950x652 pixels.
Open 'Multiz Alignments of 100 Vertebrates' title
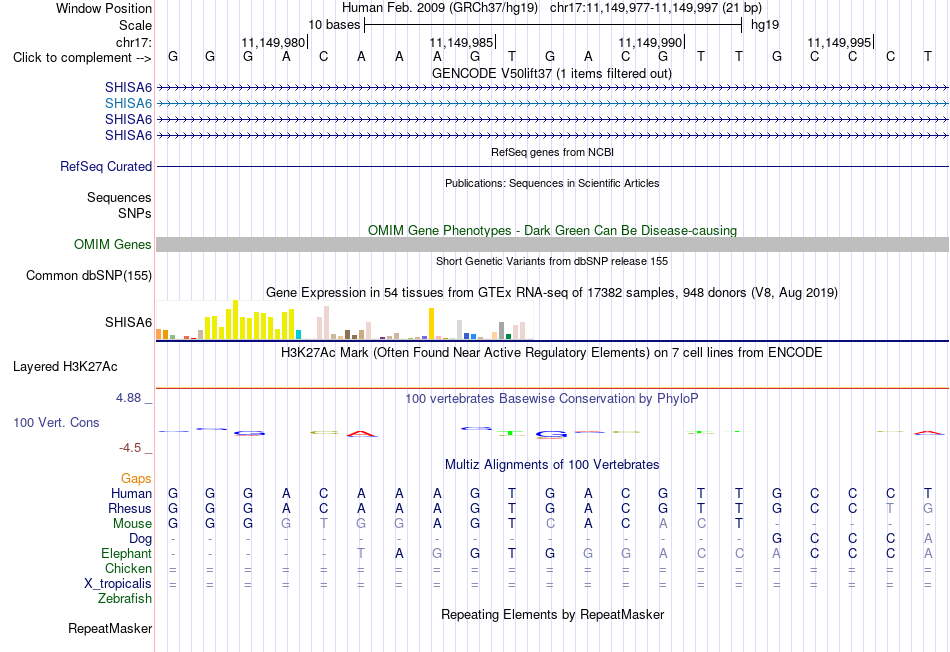click(552, 465)
